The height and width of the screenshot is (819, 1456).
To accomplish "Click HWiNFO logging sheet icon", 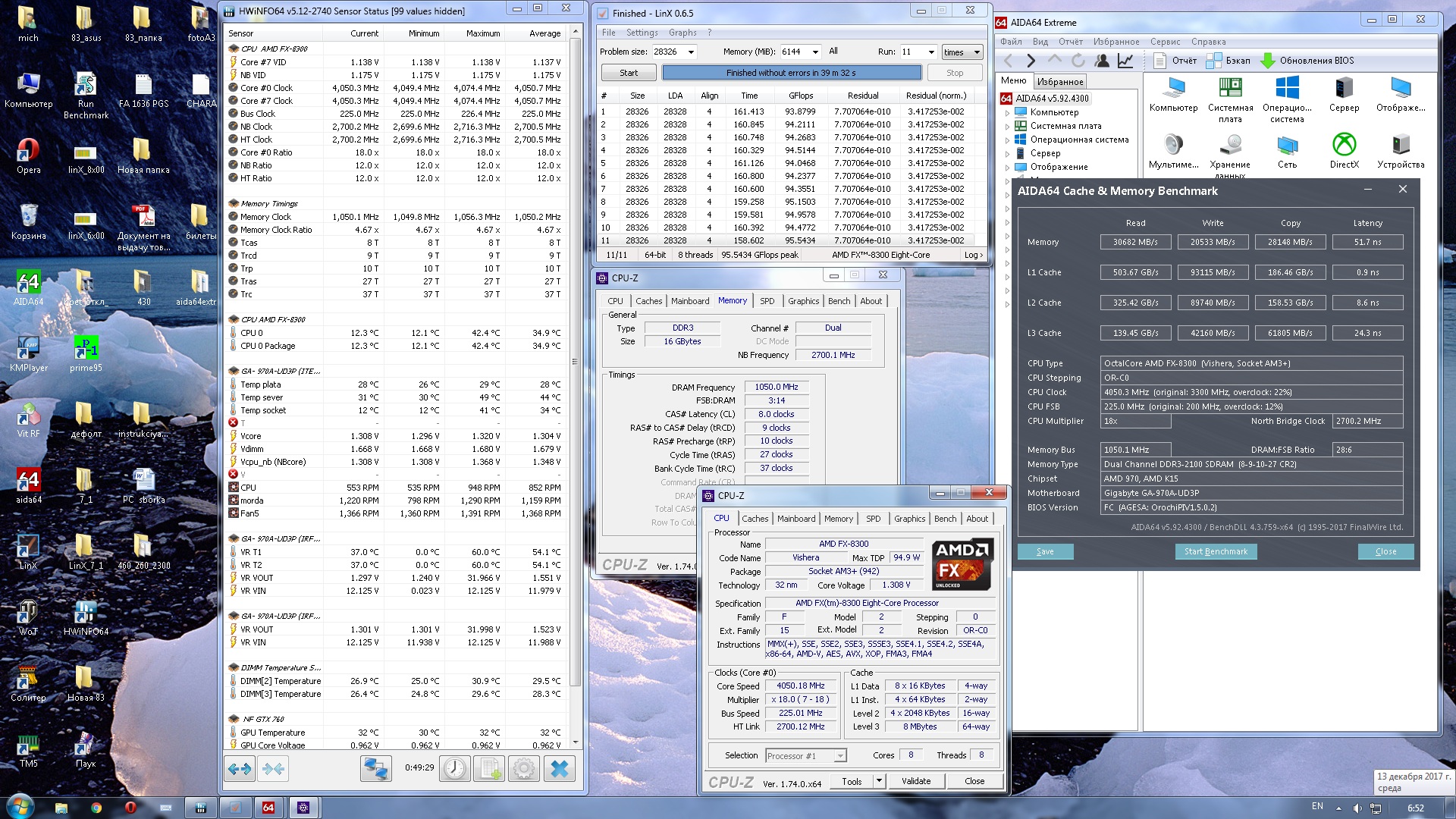I will point(489,768).
